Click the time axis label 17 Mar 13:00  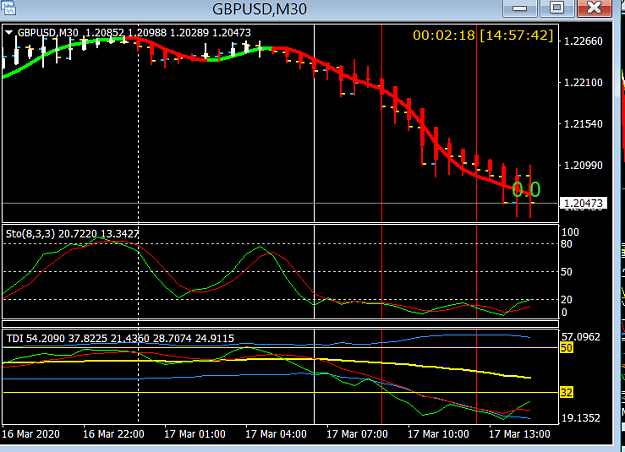[x=519, y=434]
